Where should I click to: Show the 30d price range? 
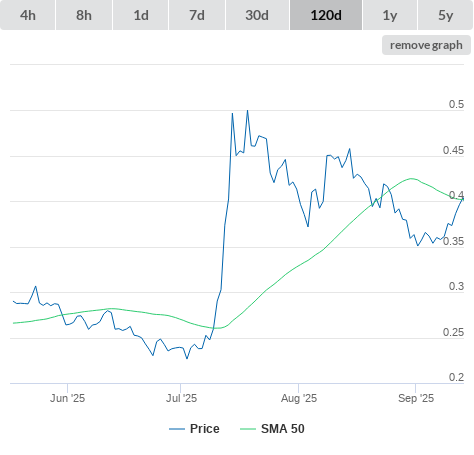point(257,15)
